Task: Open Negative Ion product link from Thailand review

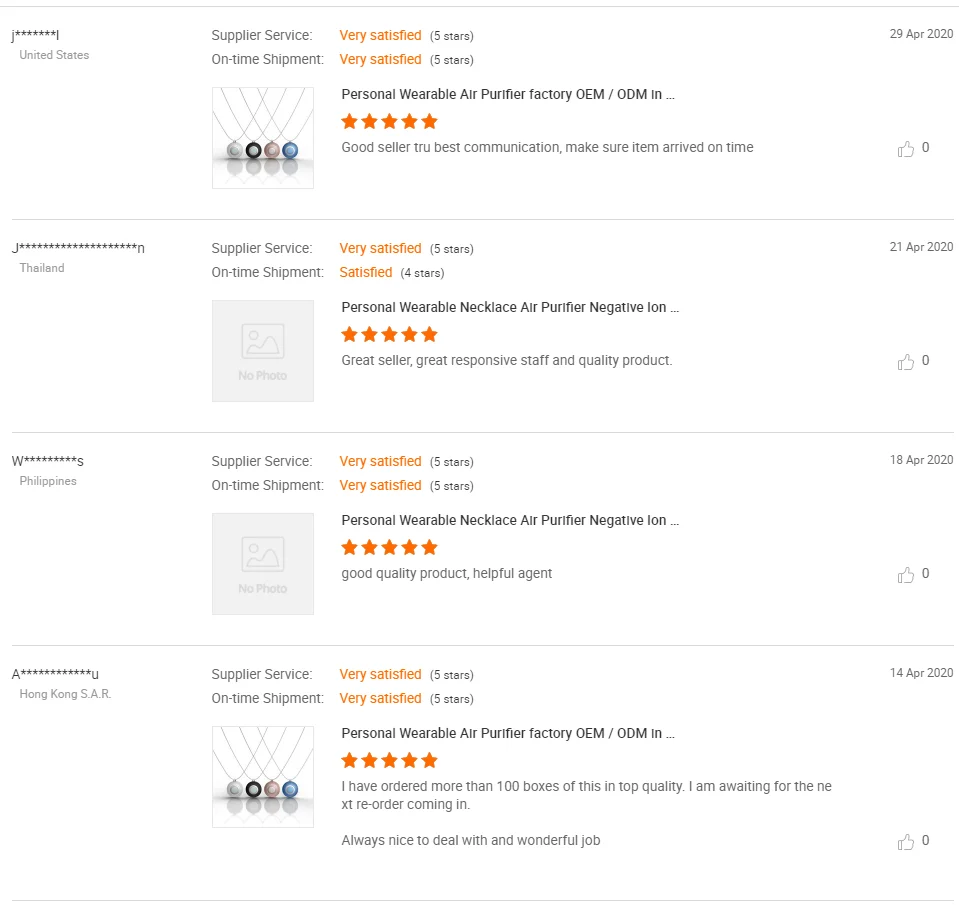Action: 510,308
